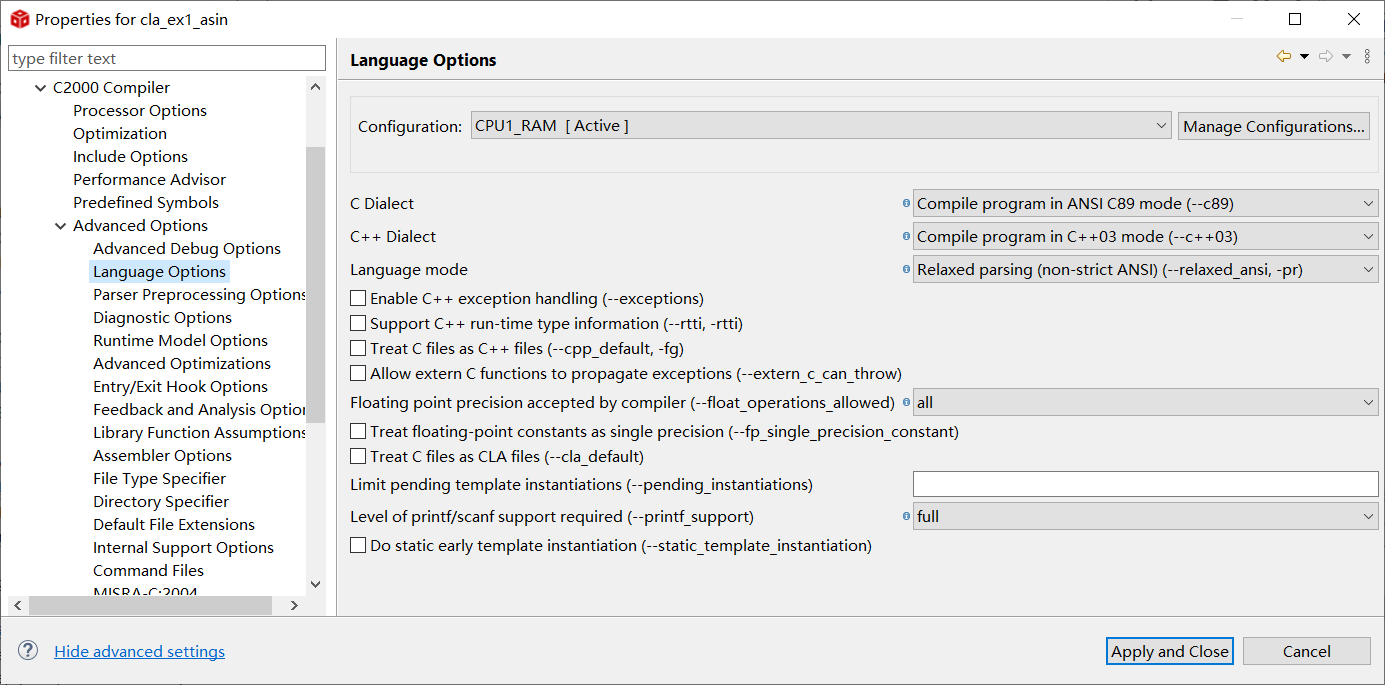The image size is (1385, 685).
Task: Select Advanced Optimizations in tree
Action: 182,363
